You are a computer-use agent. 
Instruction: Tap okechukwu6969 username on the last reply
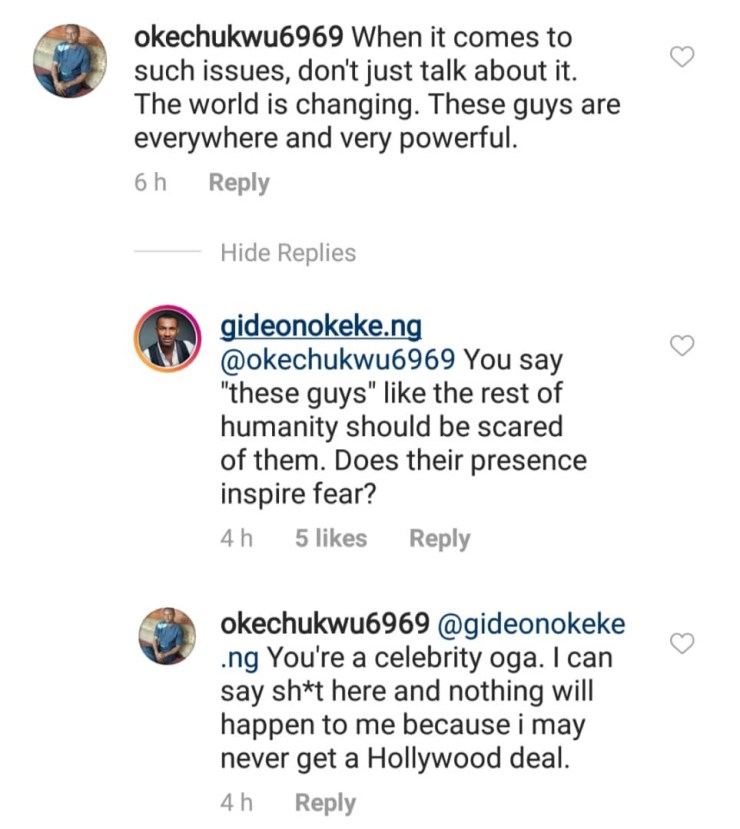click(325, 624)
